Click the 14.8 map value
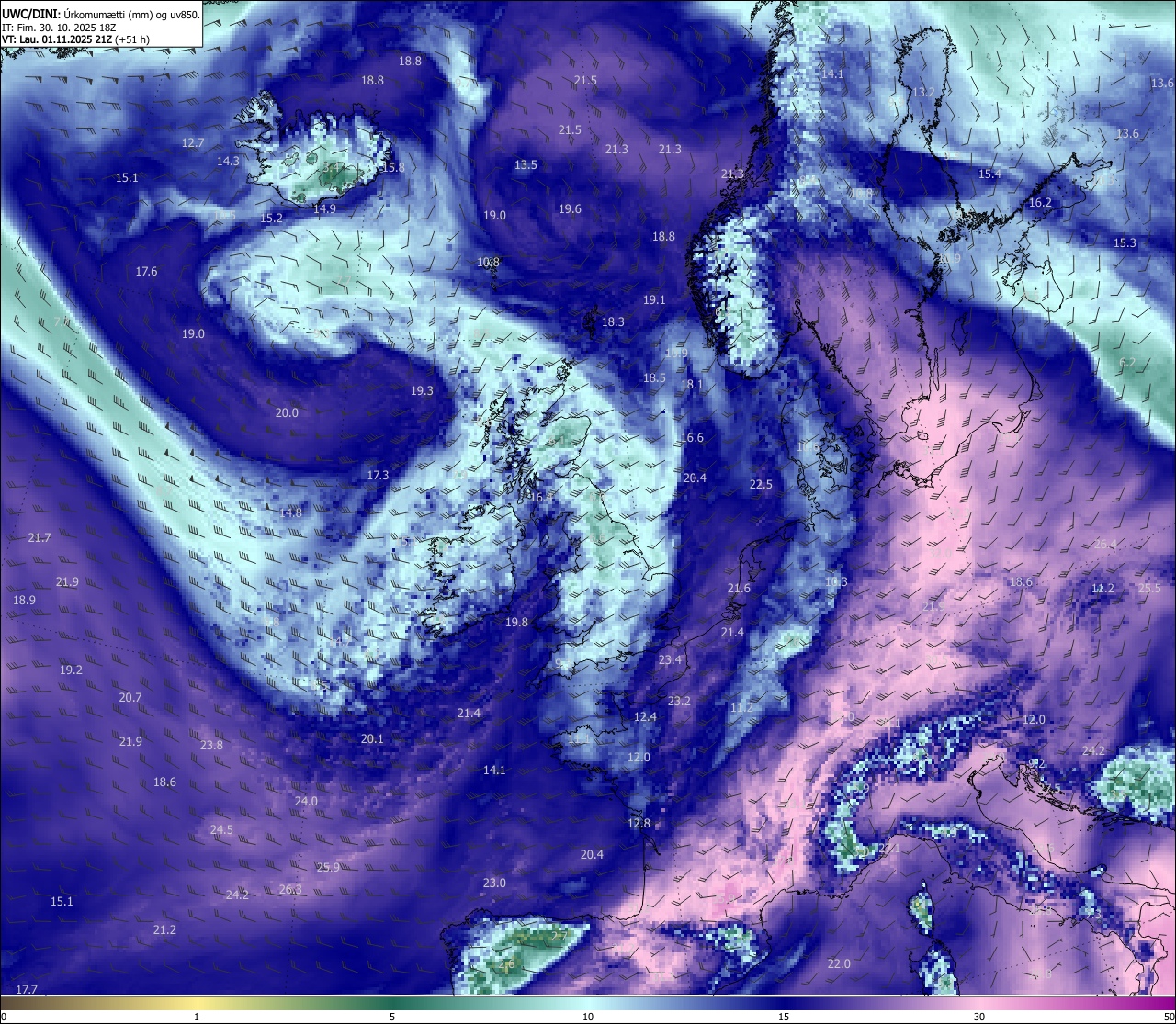Screen dimensions: 1176x1024 290,512
